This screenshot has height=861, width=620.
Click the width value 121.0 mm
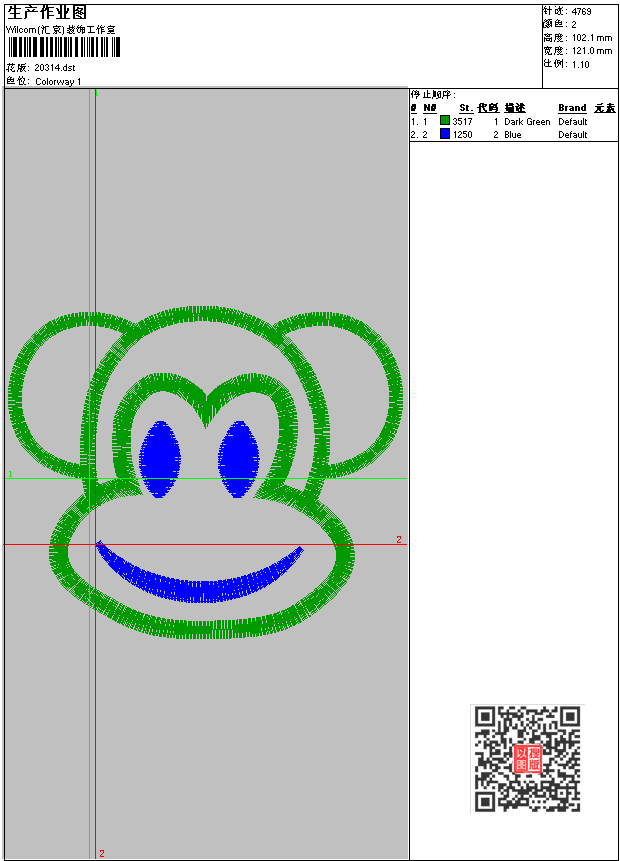[592, 51]
